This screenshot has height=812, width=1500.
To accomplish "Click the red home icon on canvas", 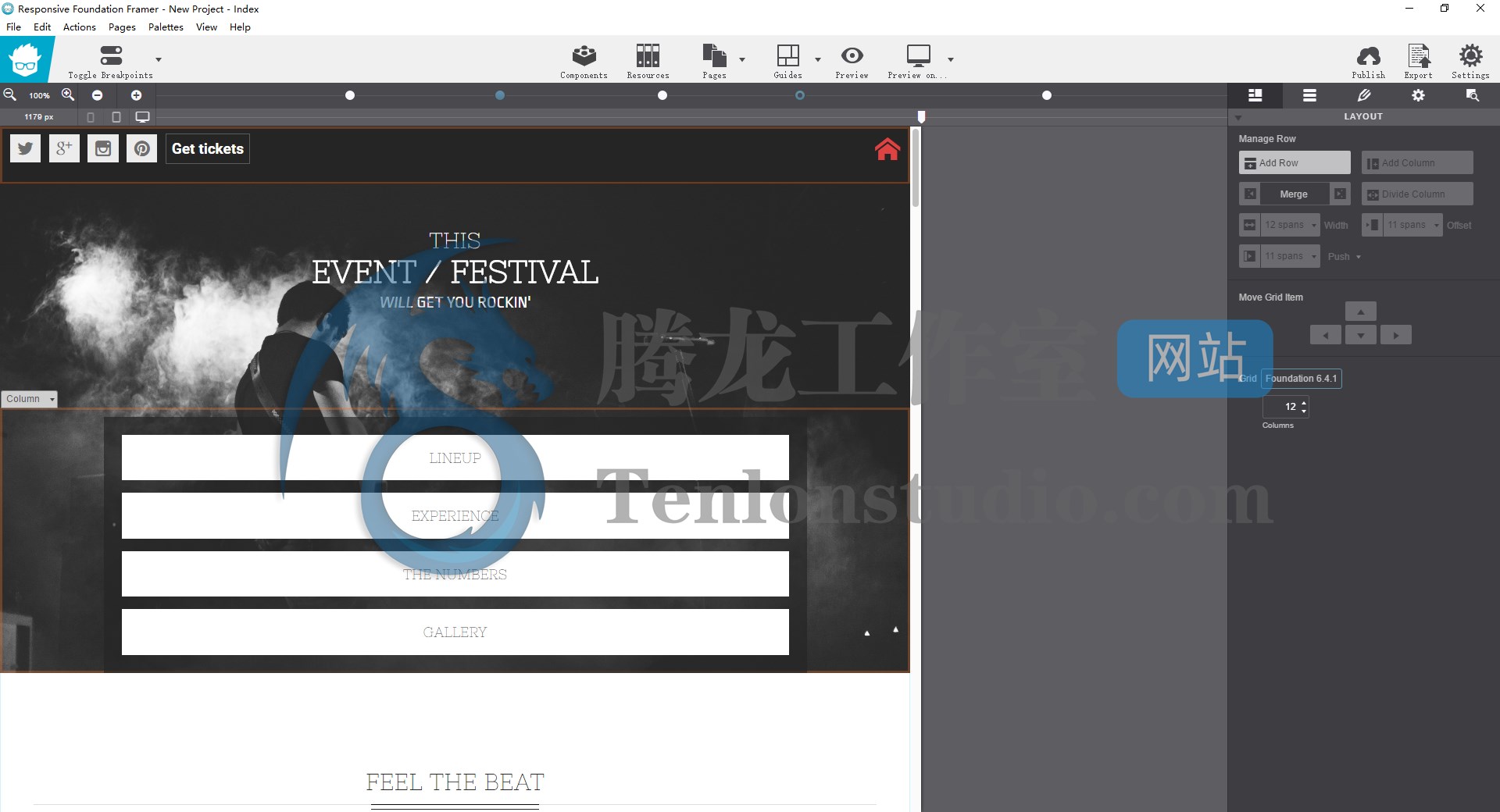I will click(x=887, y=149).
